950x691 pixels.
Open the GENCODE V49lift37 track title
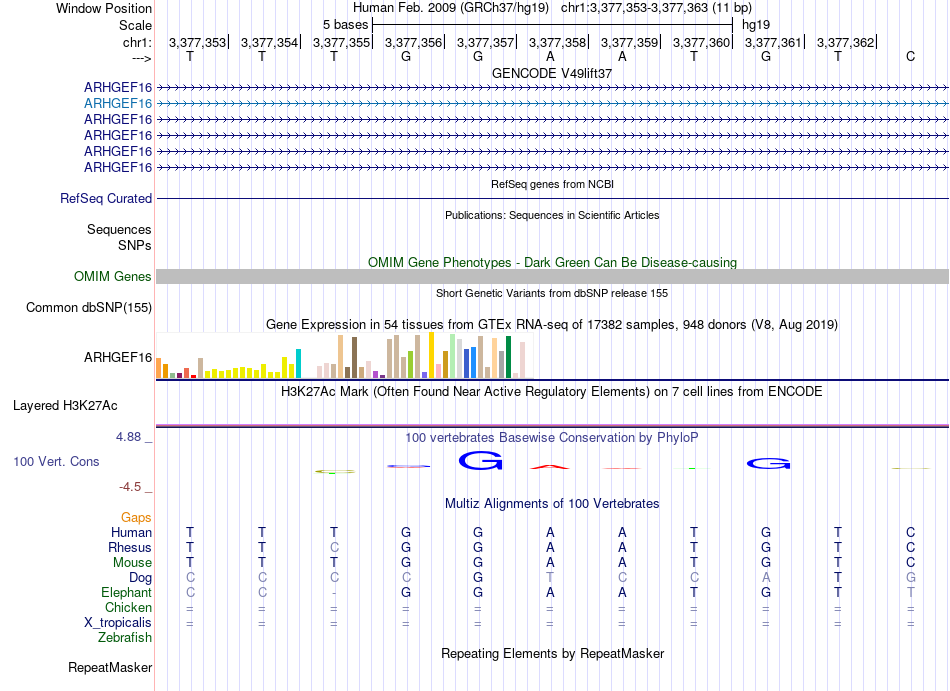552,73
